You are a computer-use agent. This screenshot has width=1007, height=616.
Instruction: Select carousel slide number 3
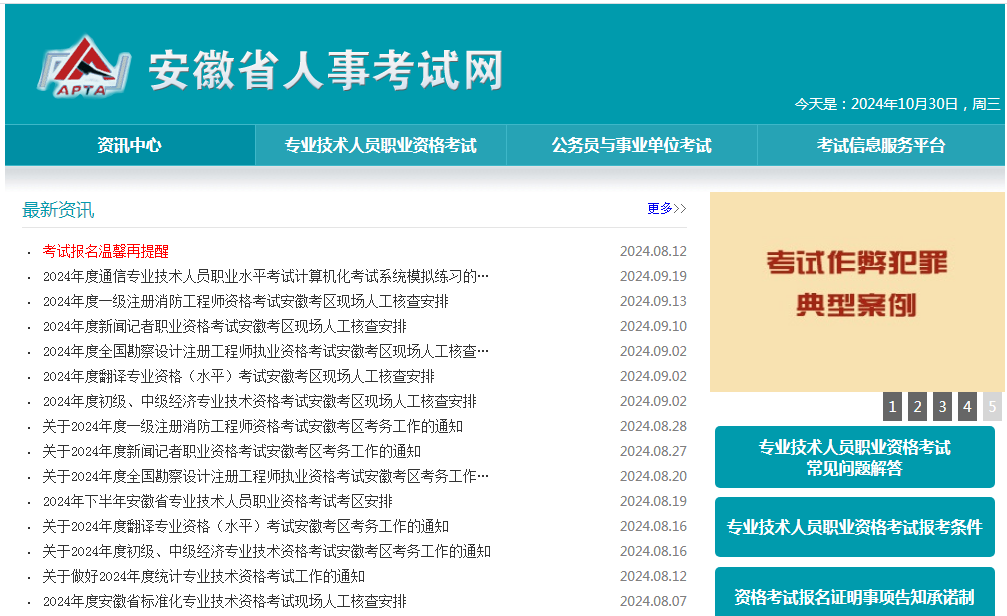point(941,406)
